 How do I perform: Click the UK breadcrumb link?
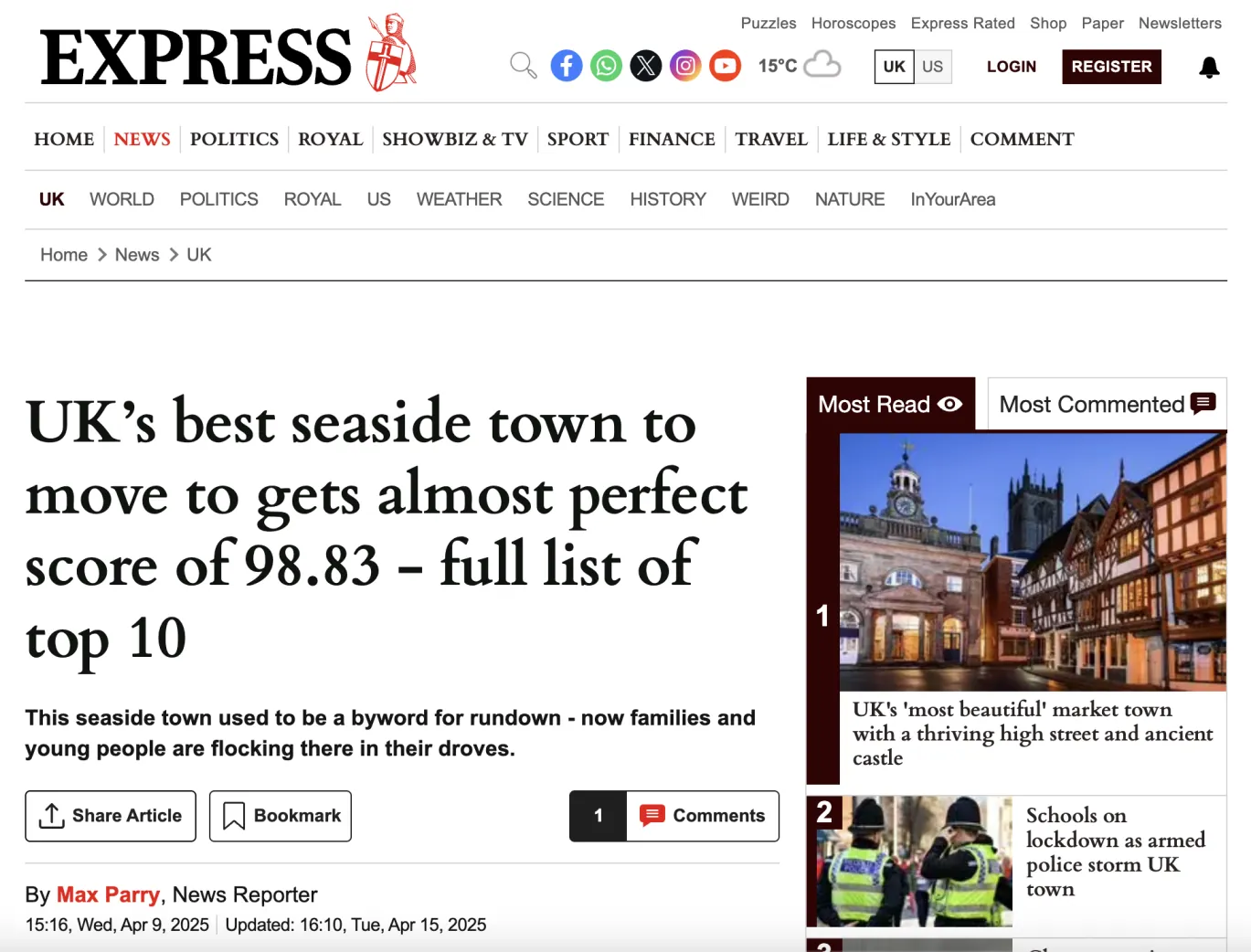[199, 255]
